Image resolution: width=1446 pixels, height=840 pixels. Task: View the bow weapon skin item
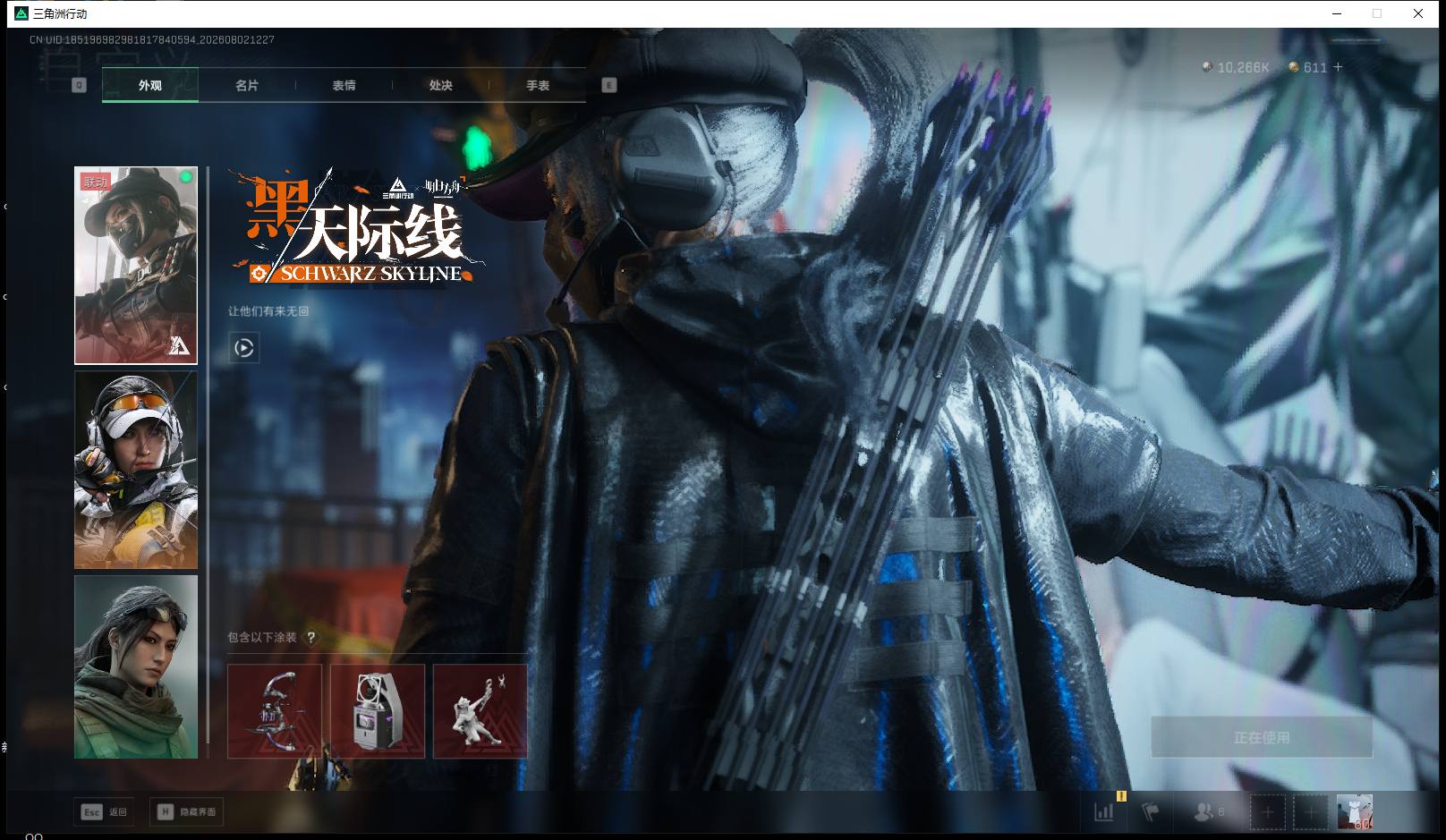[275, 711]
